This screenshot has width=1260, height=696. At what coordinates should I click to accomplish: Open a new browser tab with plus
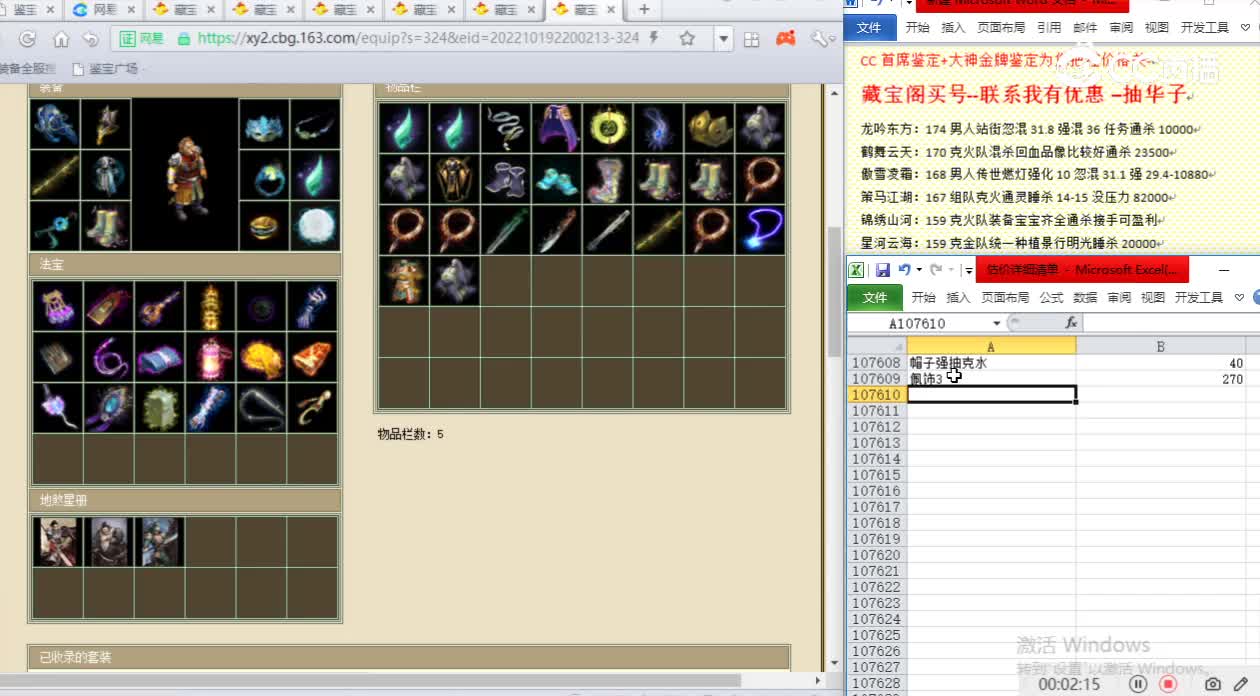tap(644, 9)
